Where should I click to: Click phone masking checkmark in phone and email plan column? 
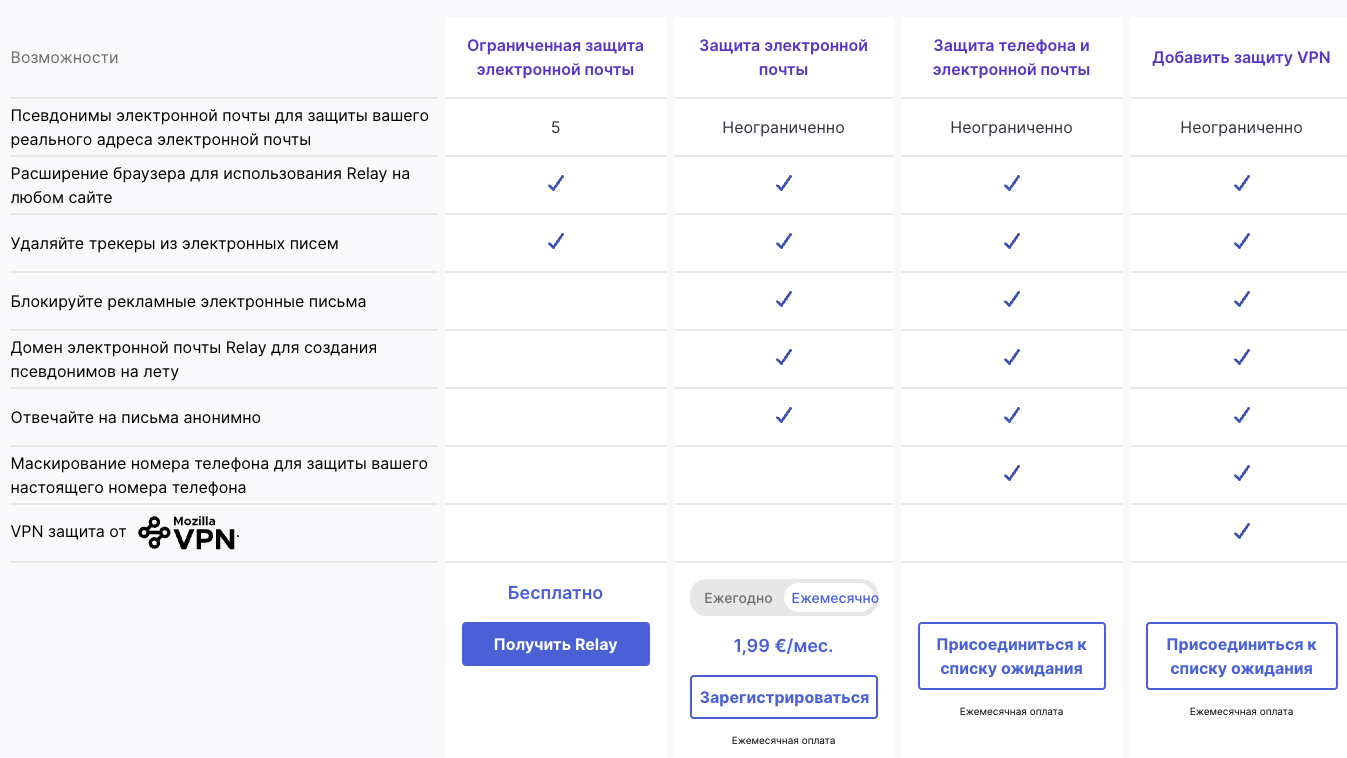[x=1011, y=473]
